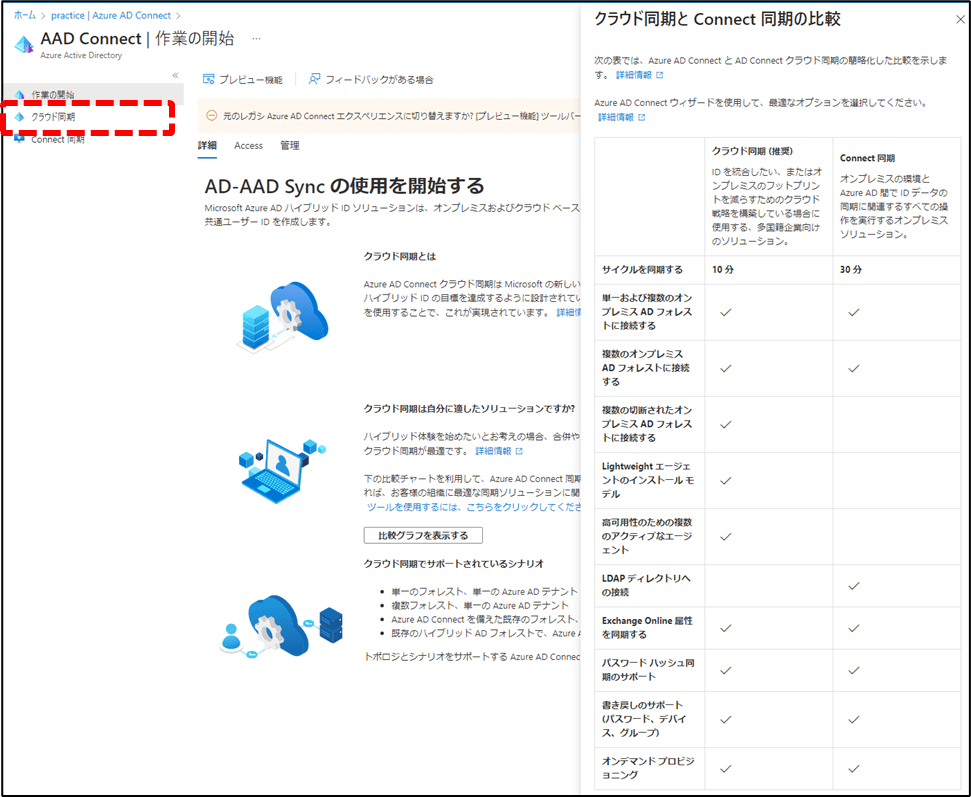Click the laptop user illustration
The height and width of the screenshot is (797, 971).
pos(282,469)
